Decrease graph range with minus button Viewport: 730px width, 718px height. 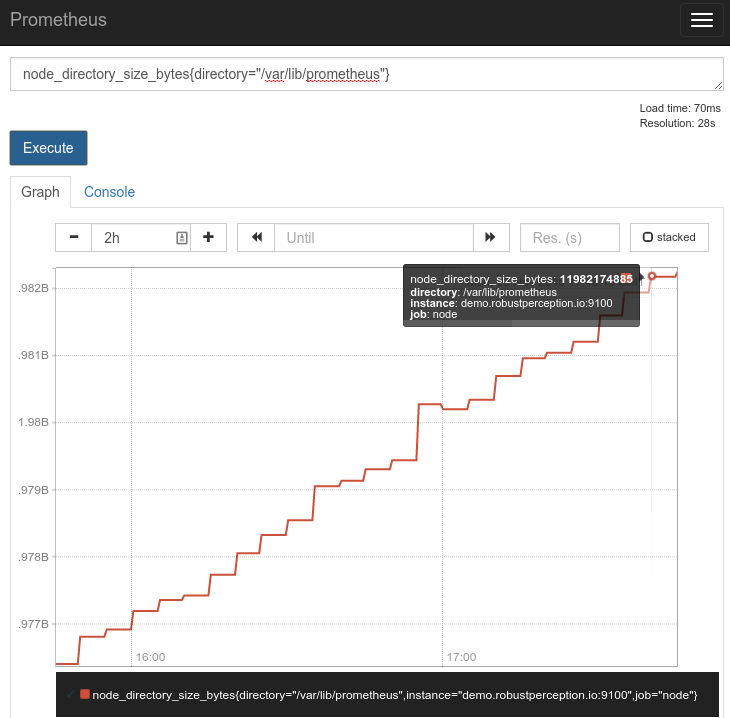tap(74, 237)
